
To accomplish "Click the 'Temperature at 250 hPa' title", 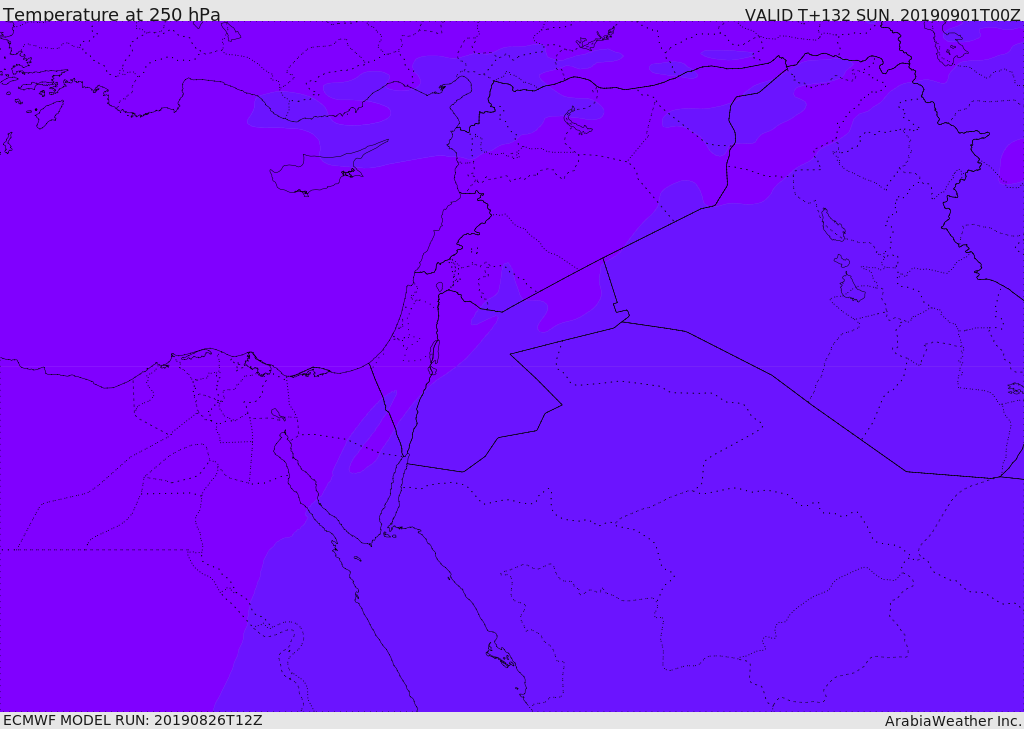I will (x=112, y=14).
